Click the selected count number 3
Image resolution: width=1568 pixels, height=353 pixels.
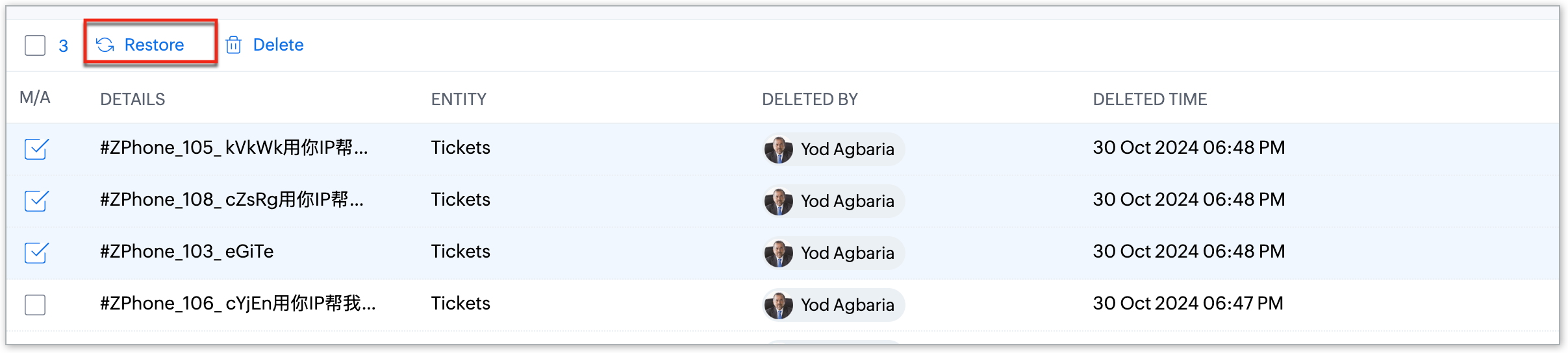63,46
